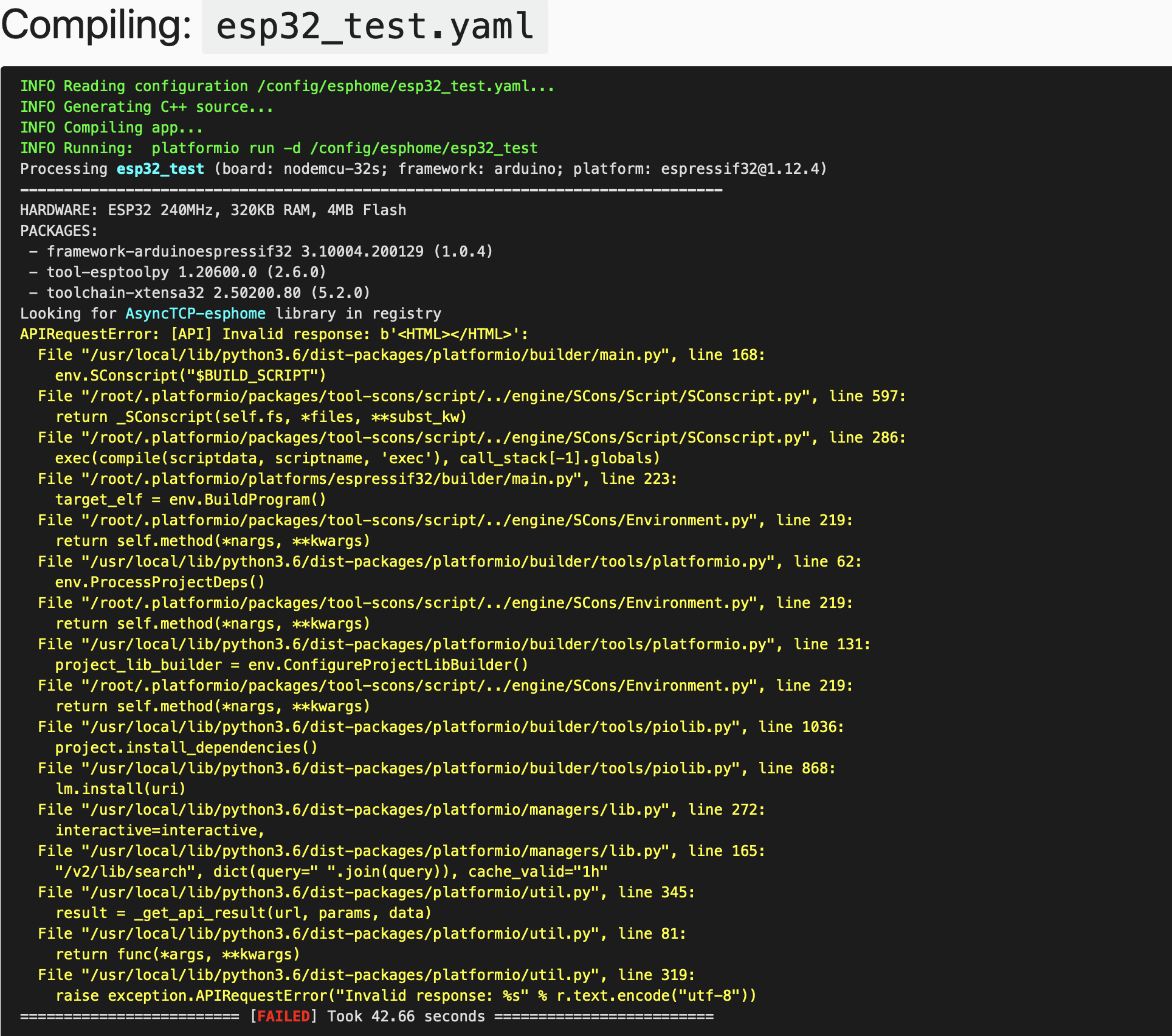Screen dimensions: 1172x1036
Task: Click the 'lm.install(uri)' traceback line
Action: [120, 789]
